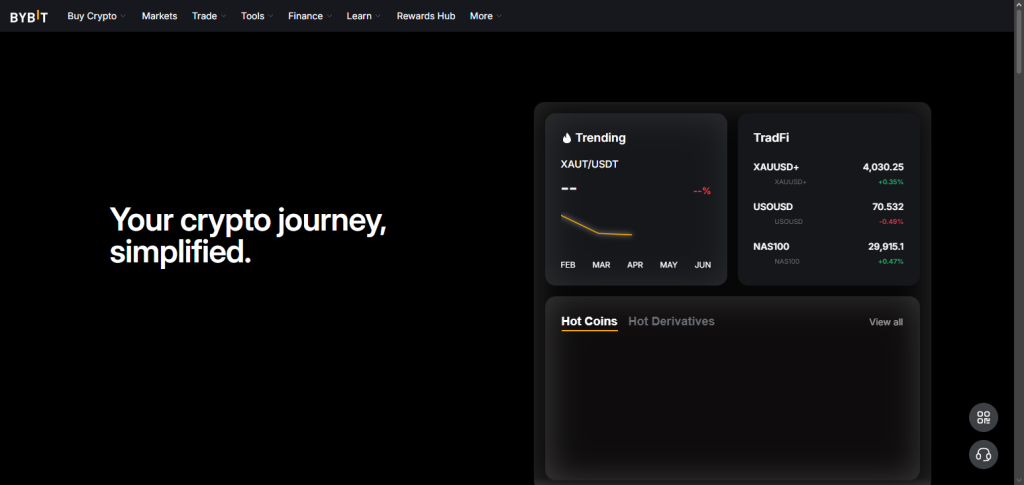Click the -0.49% change value
Screen dimensions: 1024x485
click(x=891, y=222)
